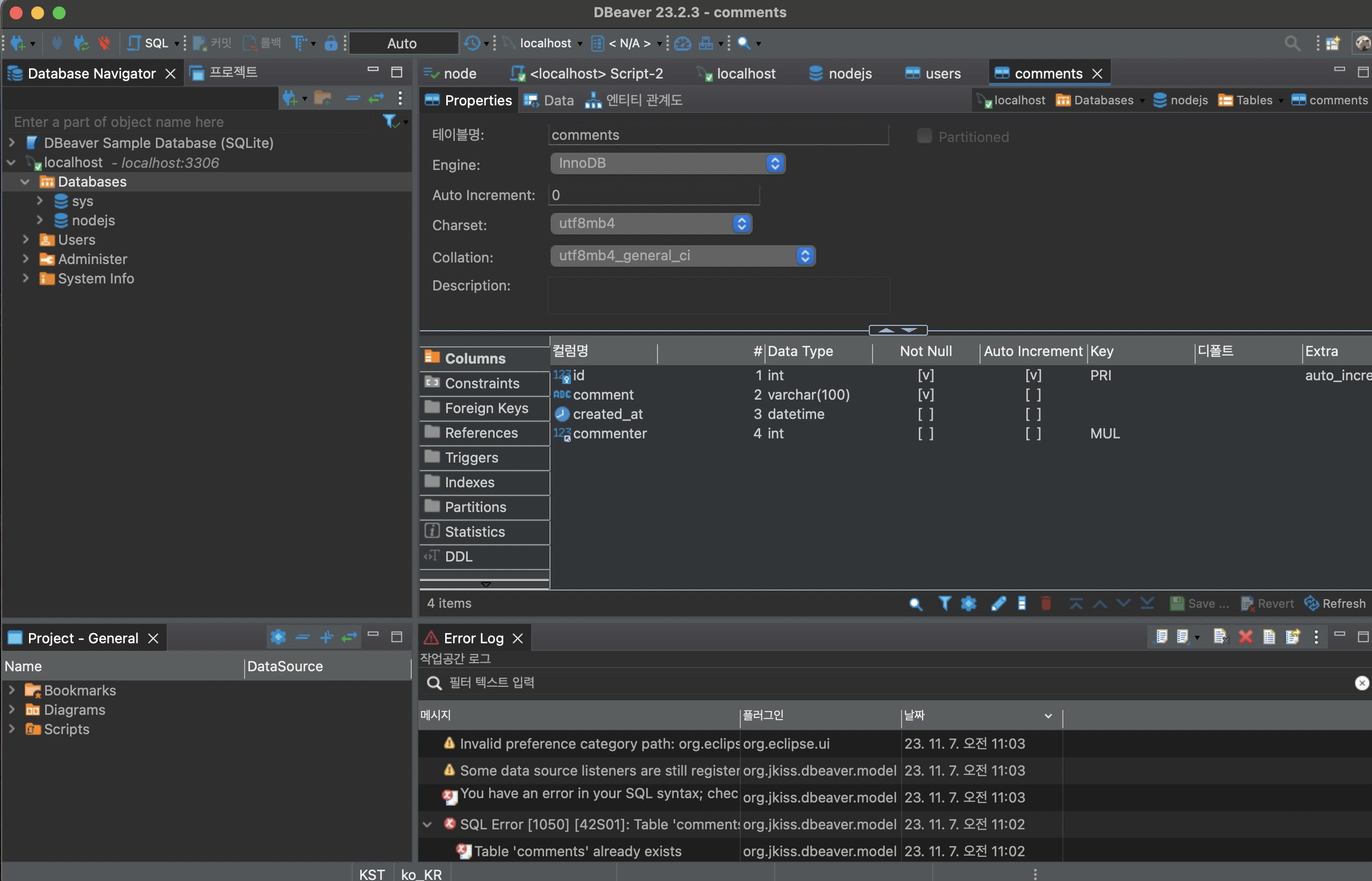
Task: Select the Foreign Keys section
Action: pos(485,408)
